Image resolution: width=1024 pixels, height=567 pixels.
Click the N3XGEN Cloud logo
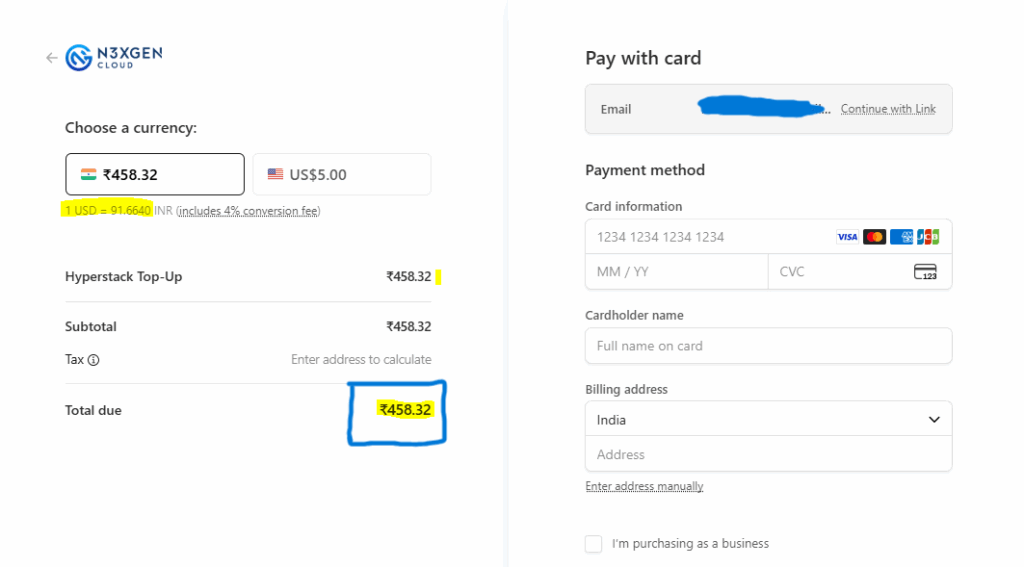[x=114, y=58]
